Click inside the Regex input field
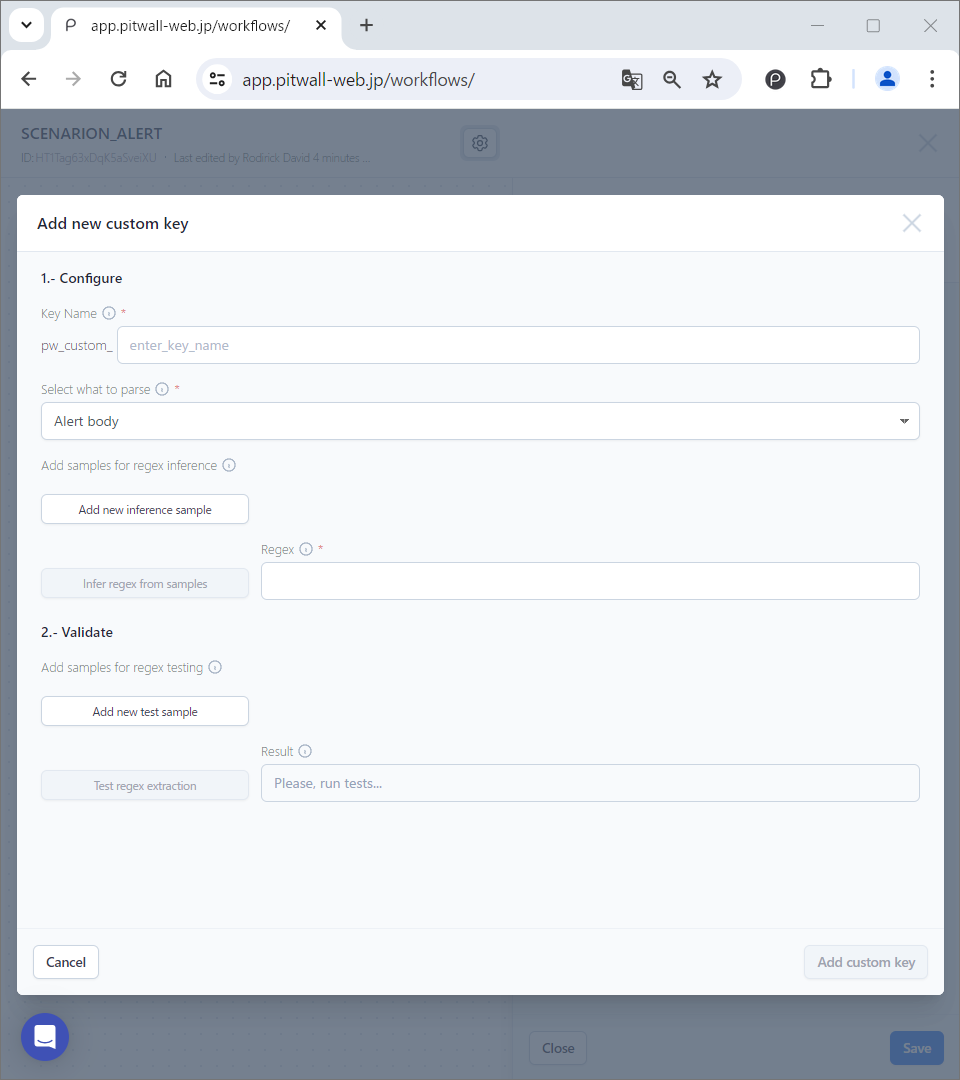The image size is (960, 1080). point(590,581)
